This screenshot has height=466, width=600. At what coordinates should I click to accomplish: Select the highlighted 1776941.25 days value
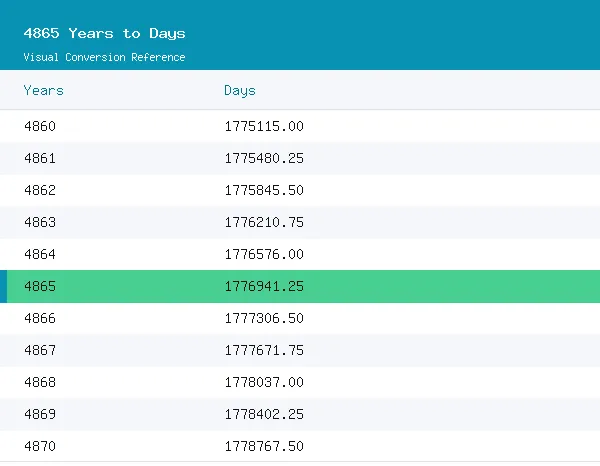point(264,286)
